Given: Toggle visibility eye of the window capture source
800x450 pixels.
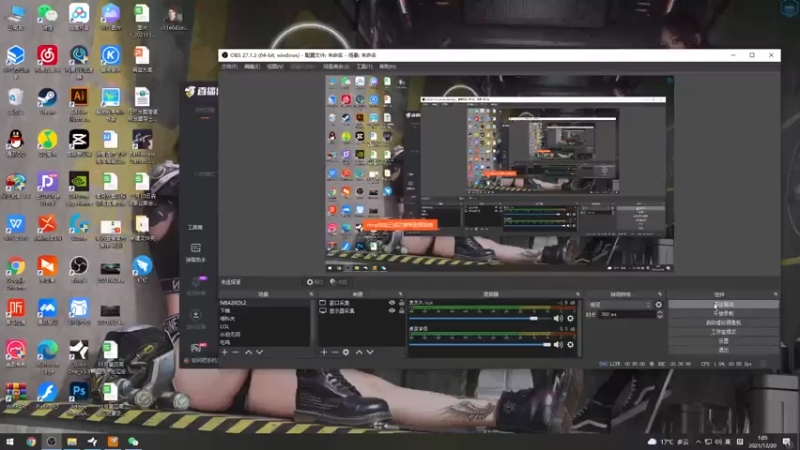Looking at the screenshot, I should (392, 303).
